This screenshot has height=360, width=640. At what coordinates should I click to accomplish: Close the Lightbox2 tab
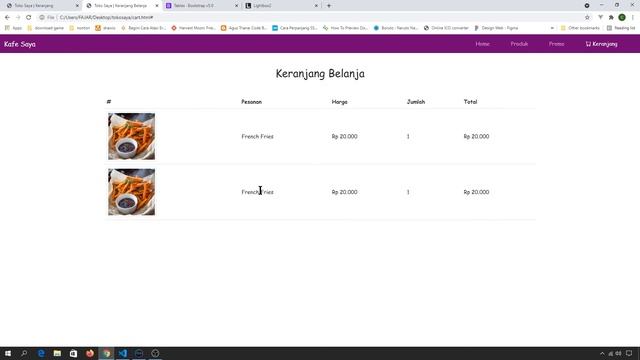click(x=316, y=6)
